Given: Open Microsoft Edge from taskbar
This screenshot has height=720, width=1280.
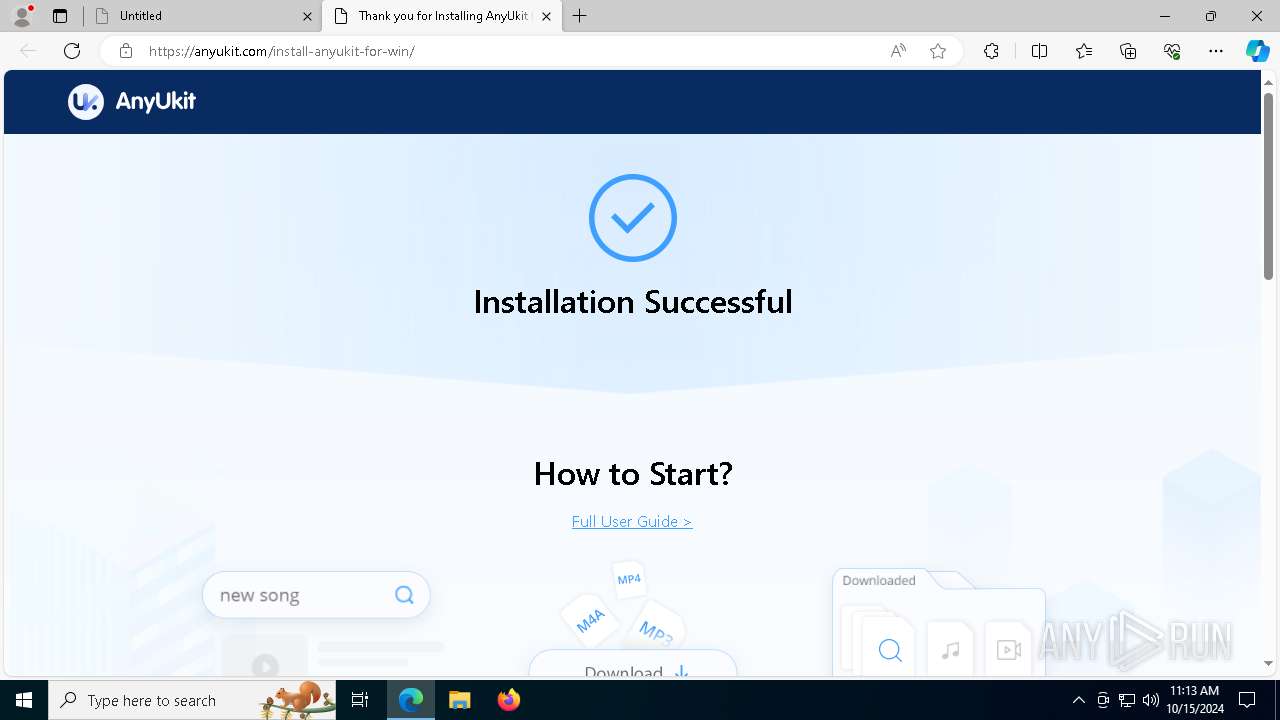Looking at the screenshot, I should pyautogui.click(x=411, y=700).
